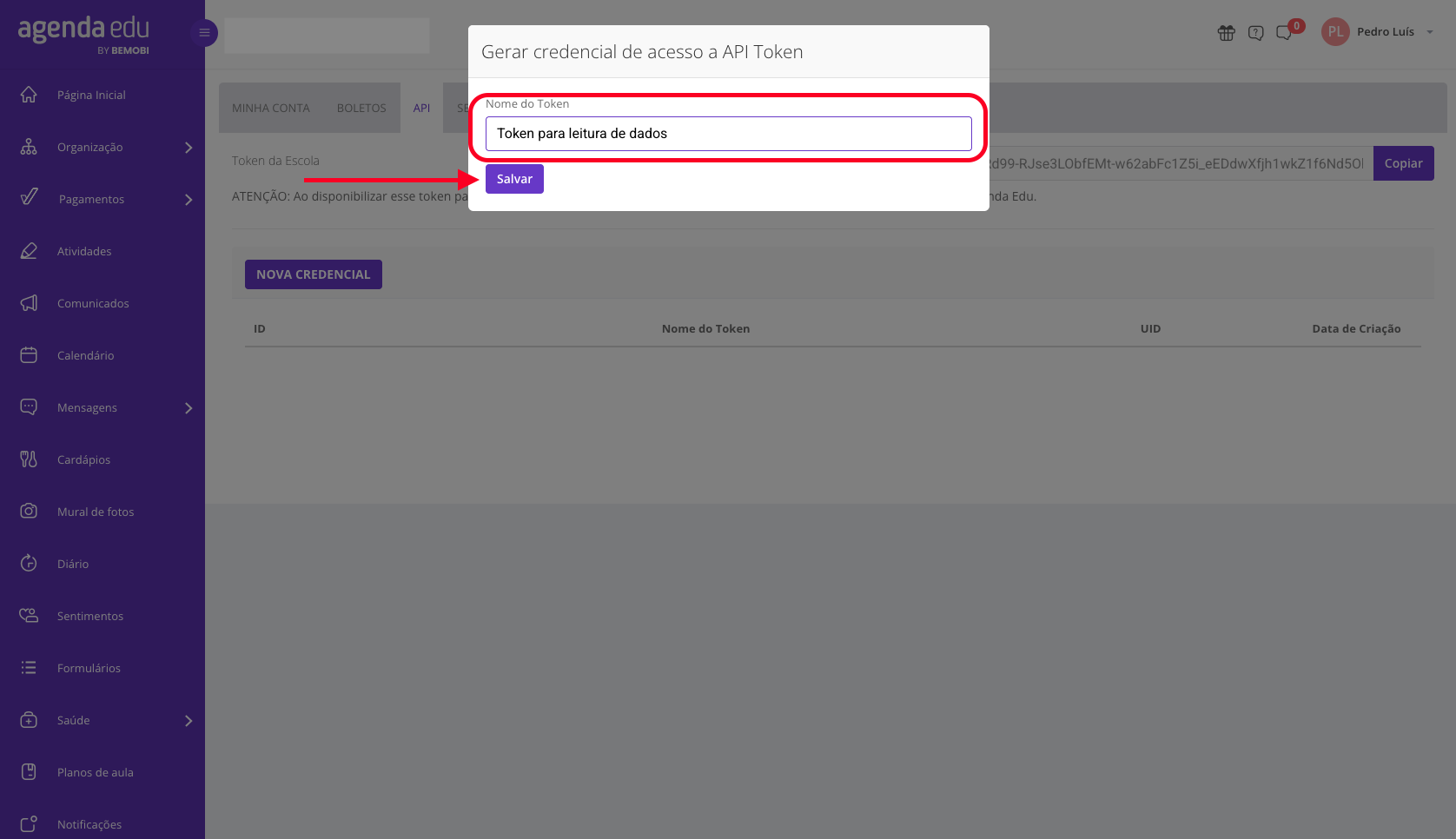Open the help question mark icon
The width and height of the screenshot is (1456, 839).
point(1255,33)
